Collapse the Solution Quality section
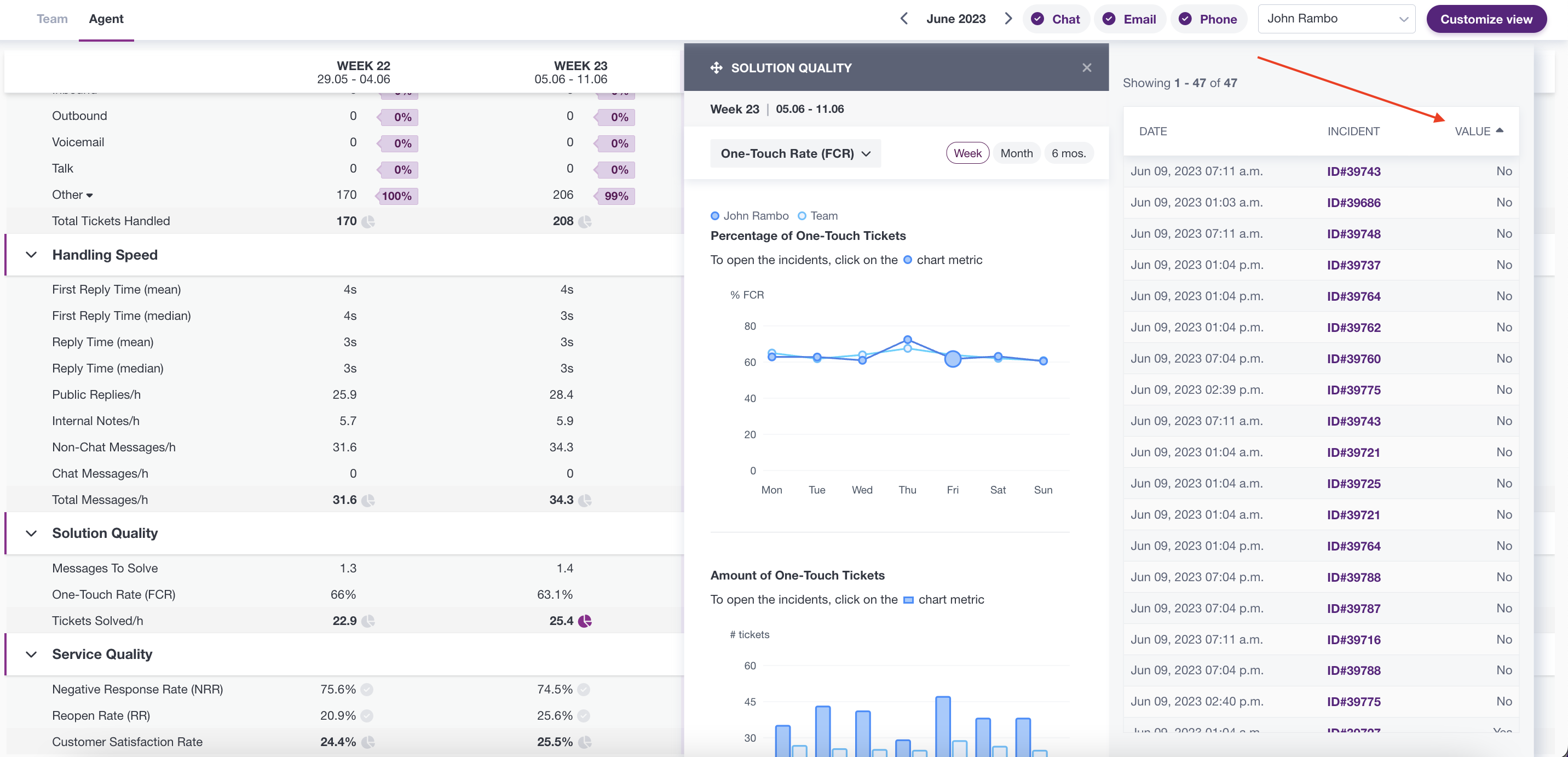The height and width of the screenshot is (757, 1568). coord(31,534)
